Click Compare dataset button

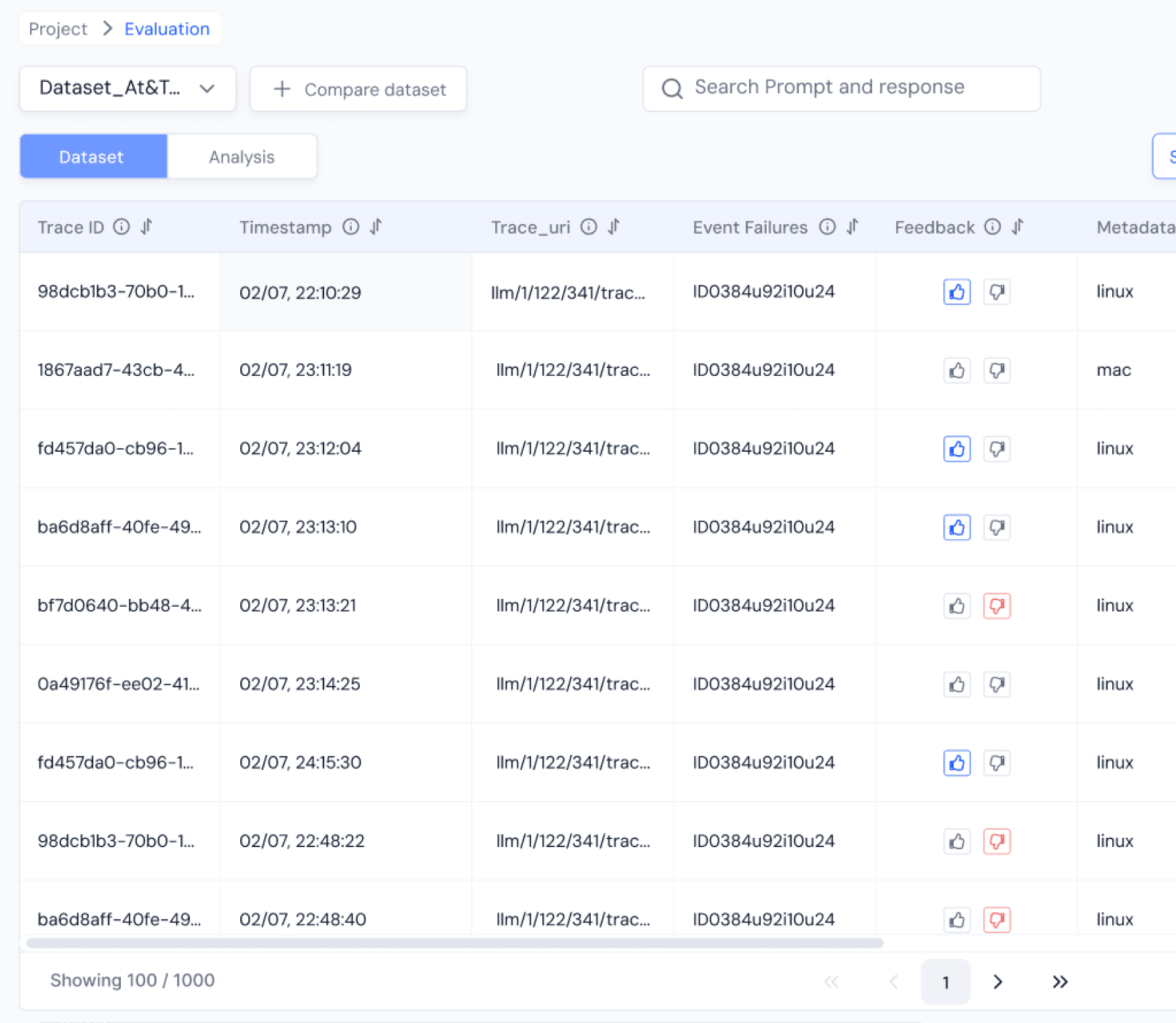tap(358, 89)
